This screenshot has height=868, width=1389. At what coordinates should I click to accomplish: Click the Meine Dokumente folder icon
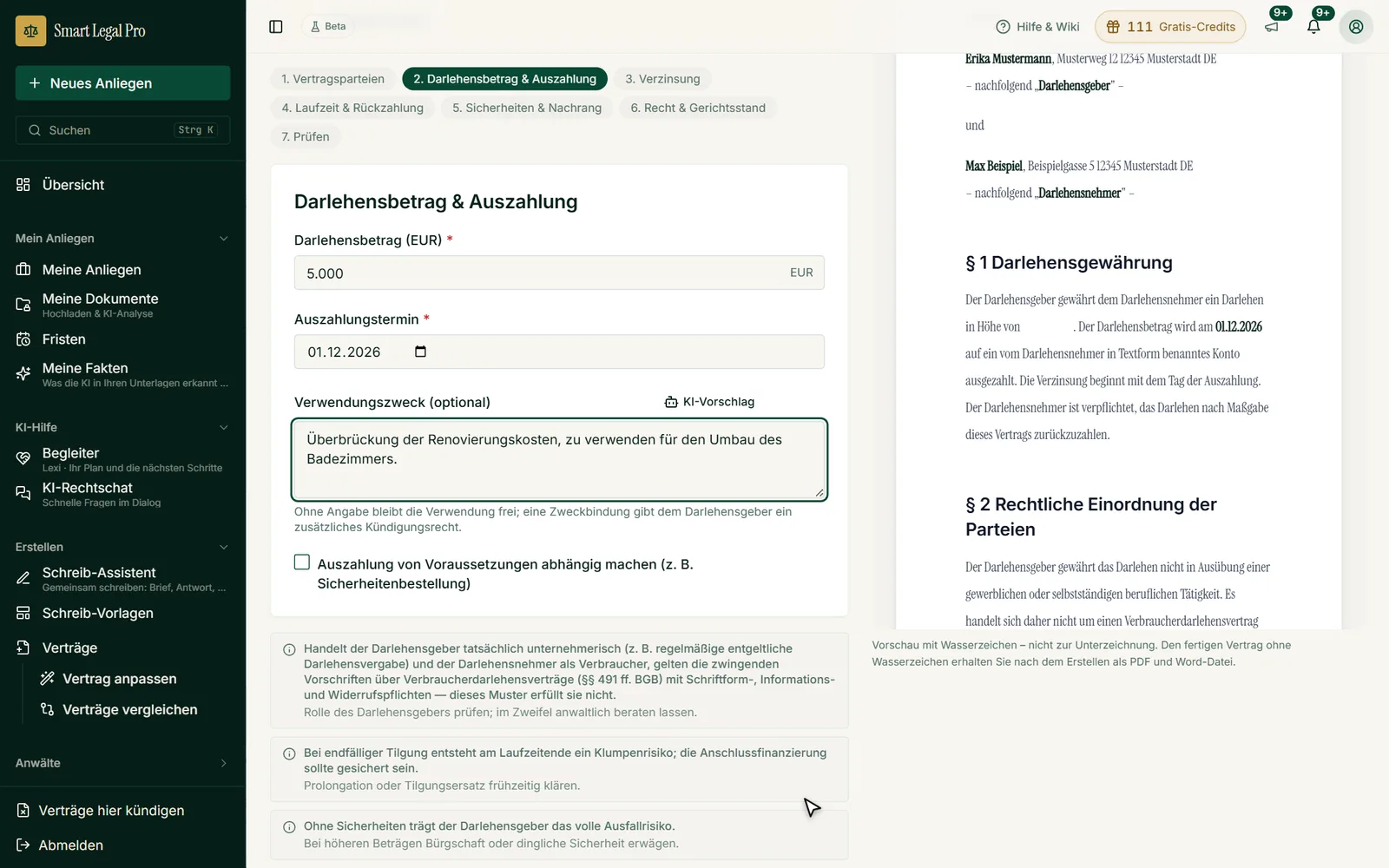23,305
